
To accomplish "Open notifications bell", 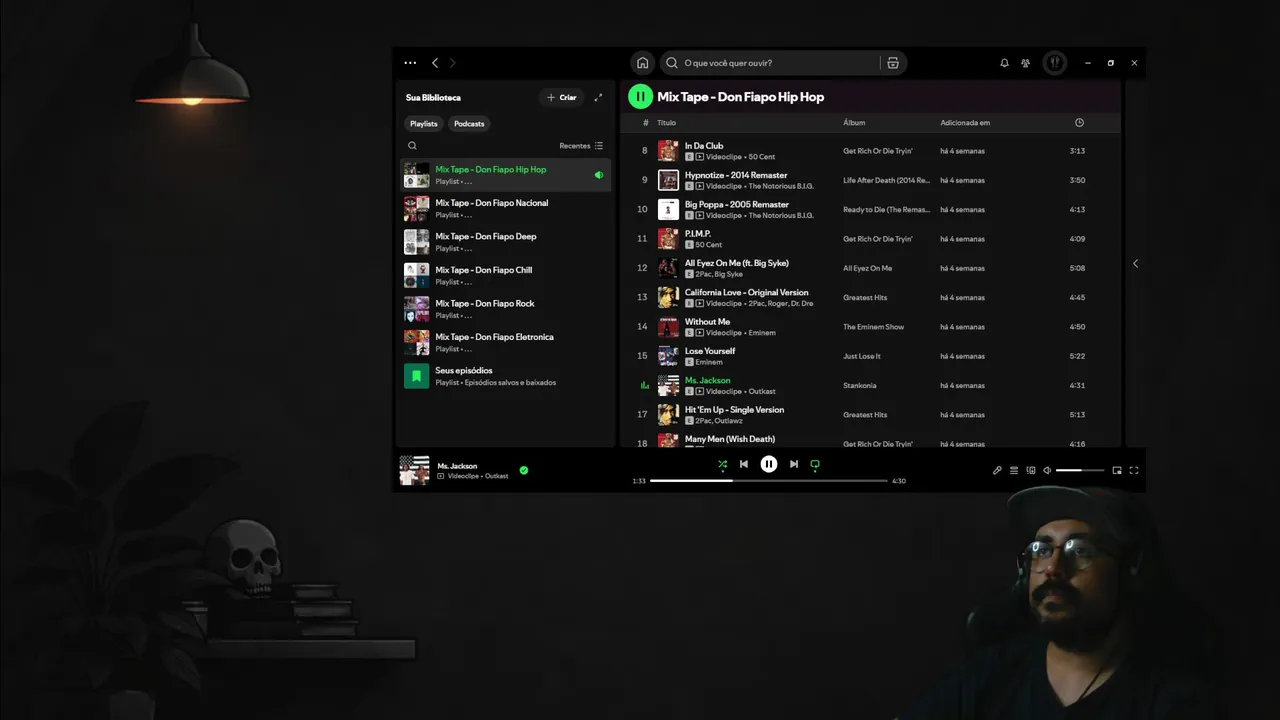I will [x=1004, y=63].
